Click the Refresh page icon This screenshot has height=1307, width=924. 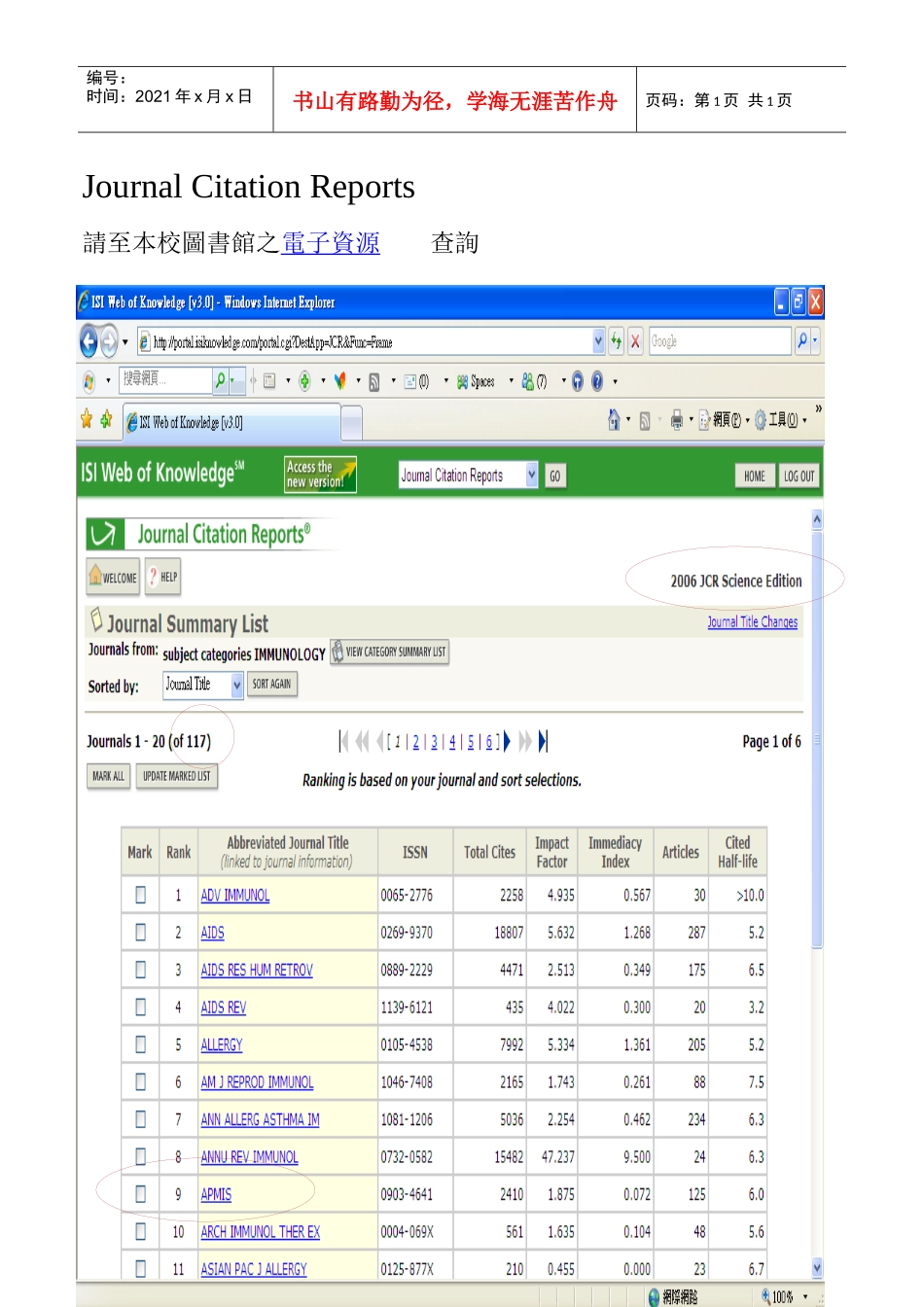[x=617, y=341]
